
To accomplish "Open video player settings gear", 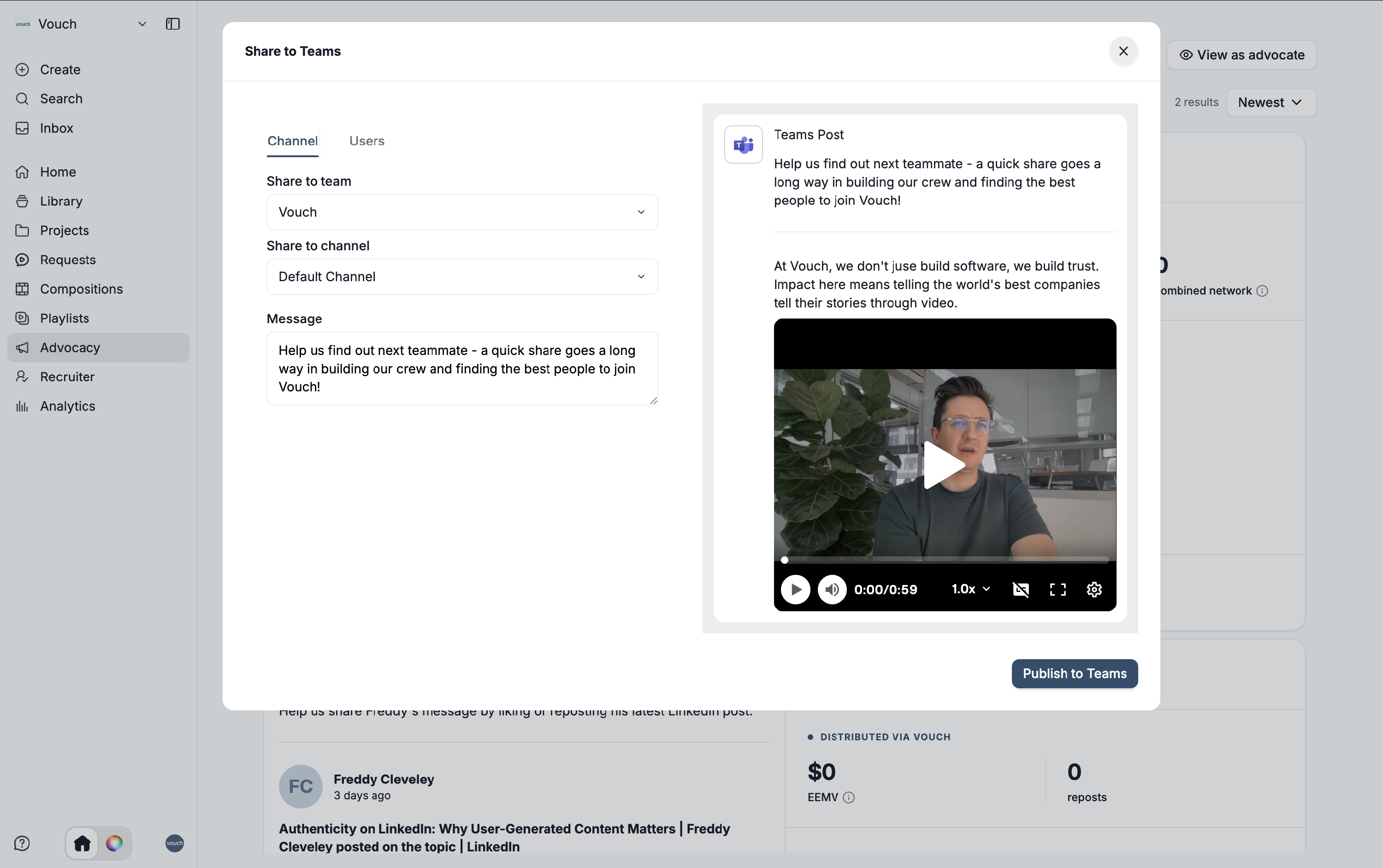I will [1094, 590].
